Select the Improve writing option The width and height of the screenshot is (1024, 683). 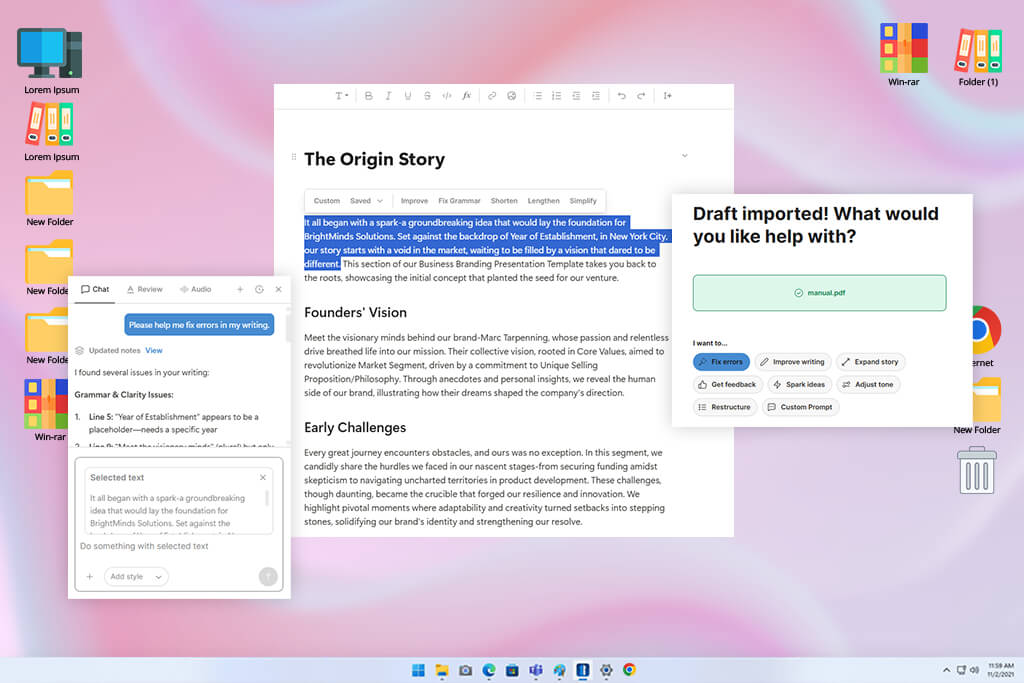point(792,362)
